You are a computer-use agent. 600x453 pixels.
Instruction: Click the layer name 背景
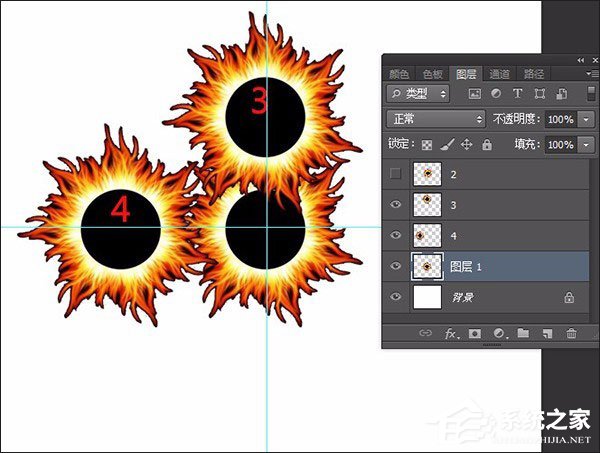pyautogui.click(x=463, y=297)
